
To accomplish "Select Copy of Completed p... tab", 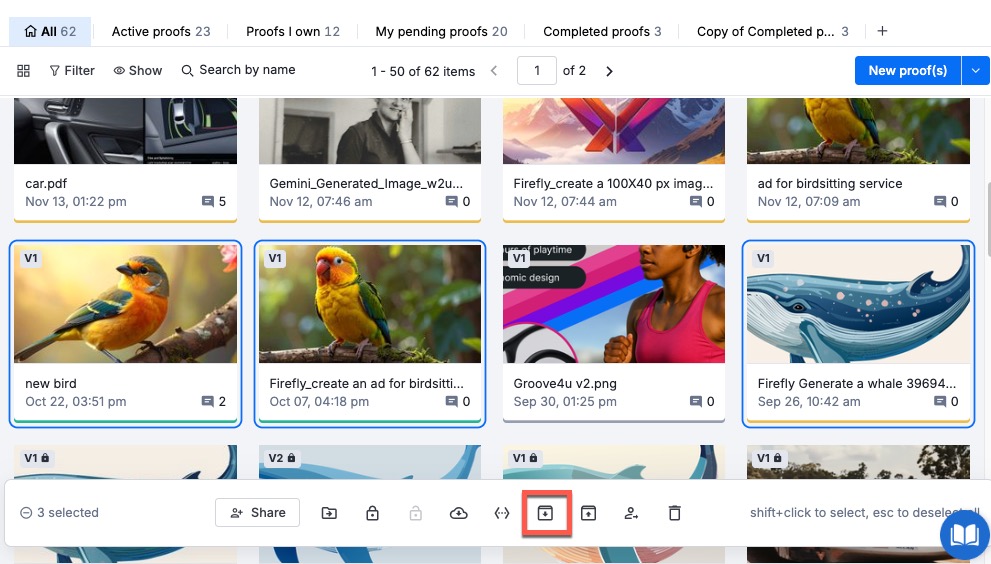I will (x=772, y=32).
